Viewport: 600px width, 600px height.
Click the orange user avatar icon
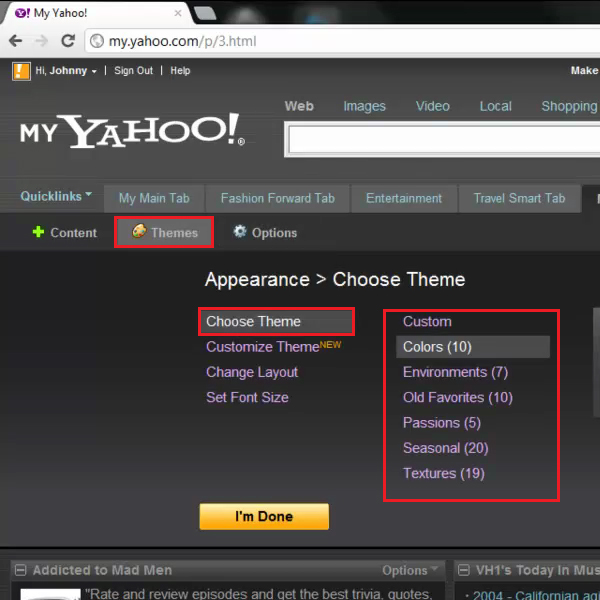pos(21,72)
